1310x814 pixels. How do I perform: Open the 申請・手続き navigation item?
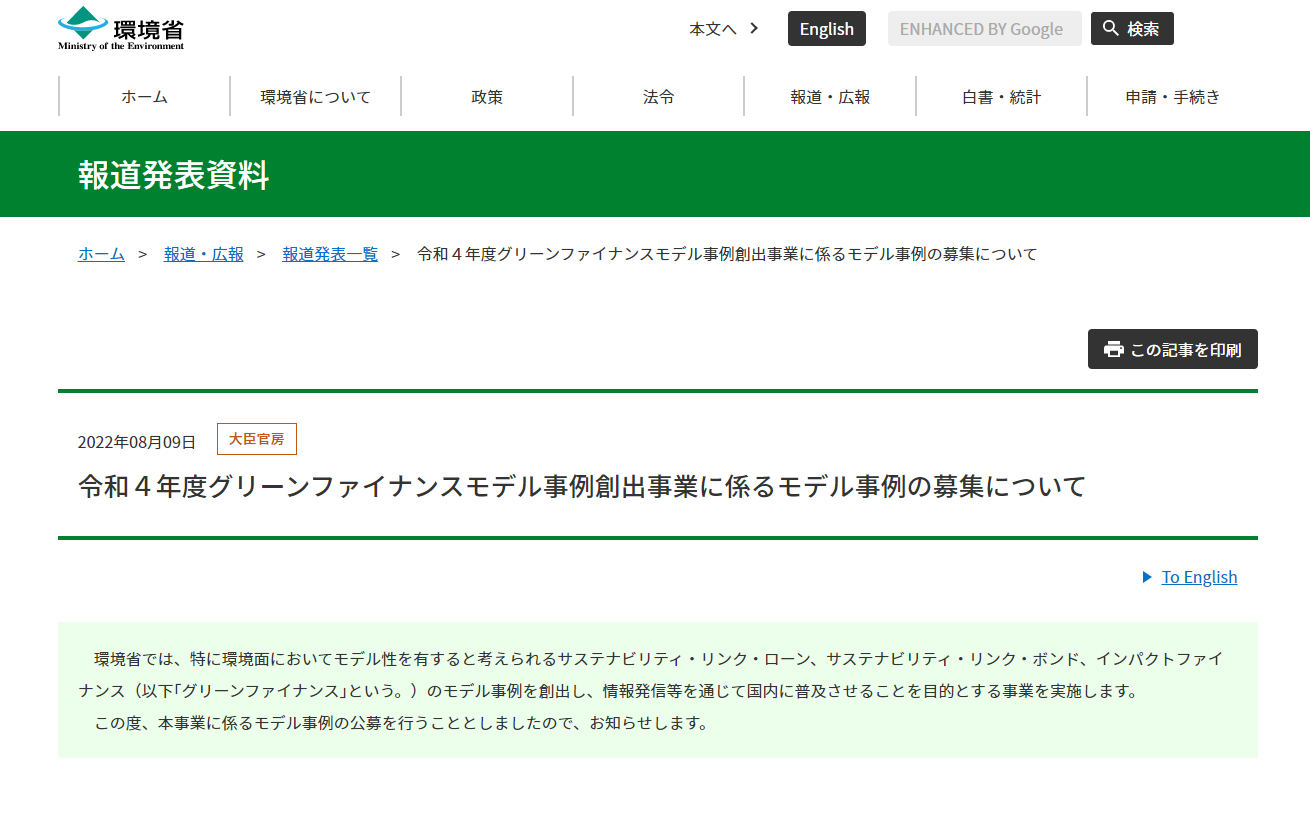click(x=1172, y=96)
